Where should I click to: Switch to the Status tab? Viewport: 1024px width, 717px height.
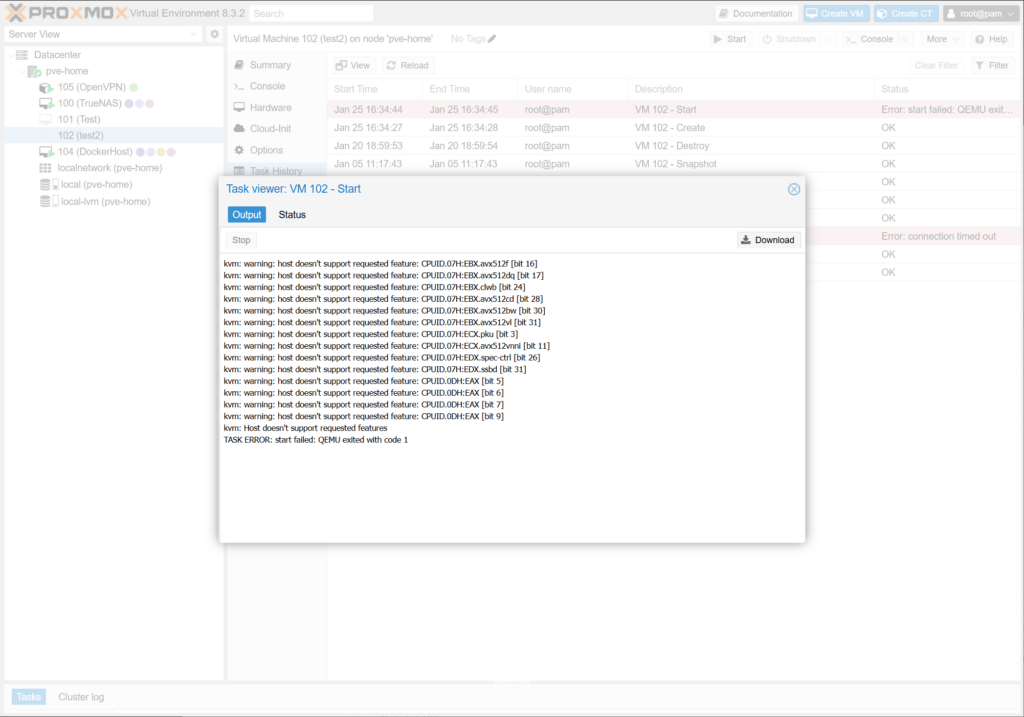[292, 215]
